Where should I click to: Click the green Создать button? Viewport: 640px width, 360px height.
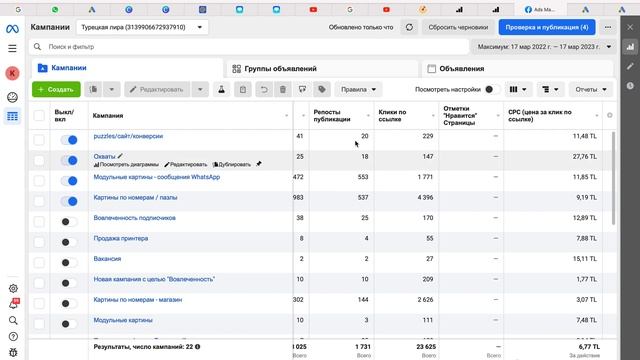click(56, 89)
